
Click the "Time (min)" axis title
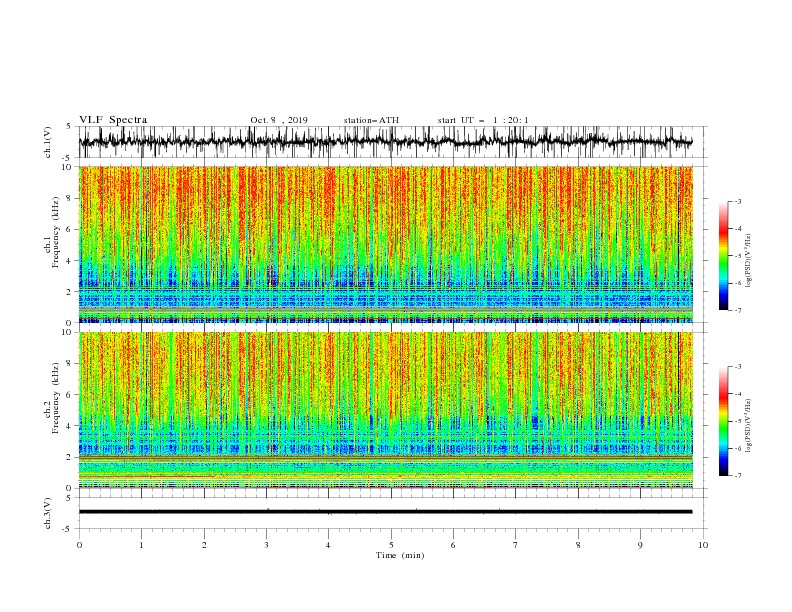pyautogui.click(x=400, y=555)
